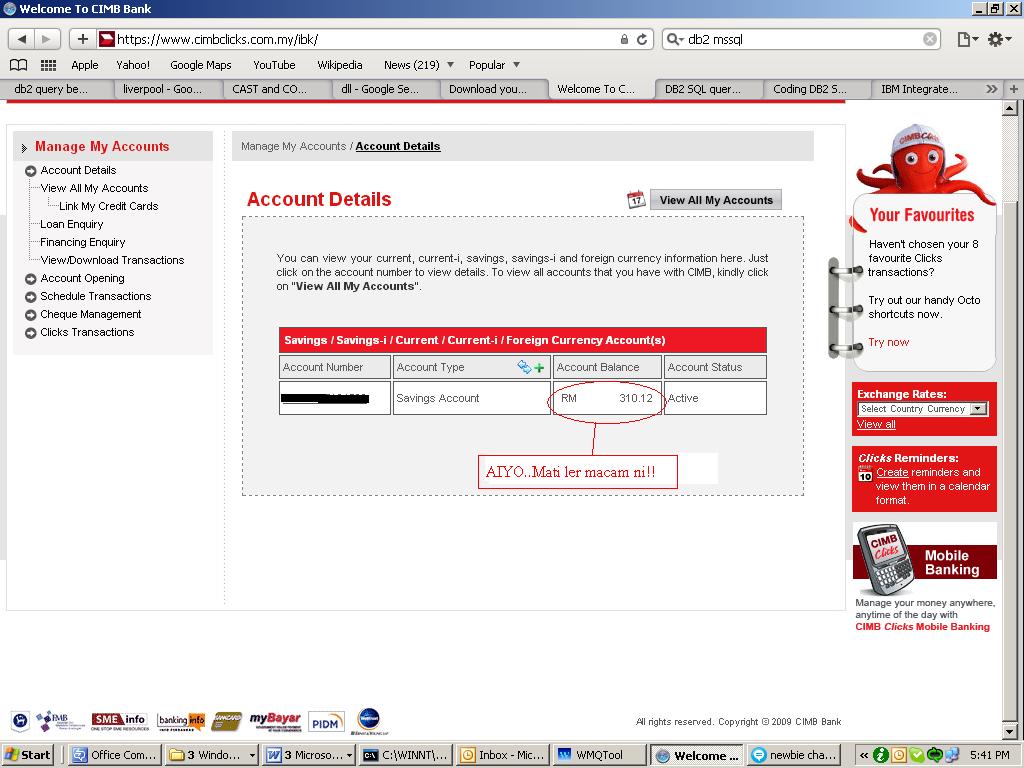The image size is (1024, 768).
Task: Click the Mobile Banking phone image
Action: point(886,558)
